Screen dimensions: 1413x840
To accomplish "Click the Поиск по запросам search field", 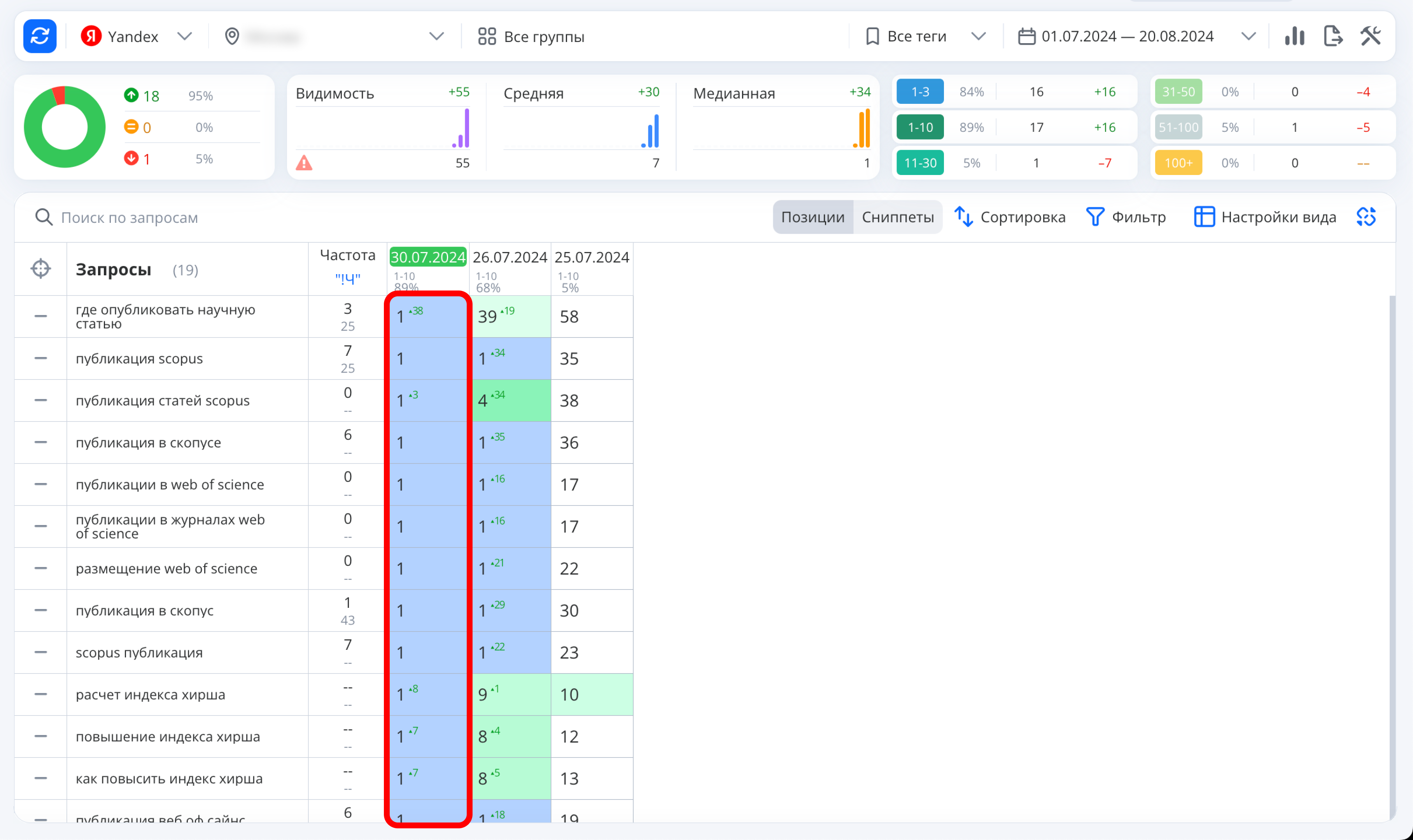I will [x=130, y=217].
